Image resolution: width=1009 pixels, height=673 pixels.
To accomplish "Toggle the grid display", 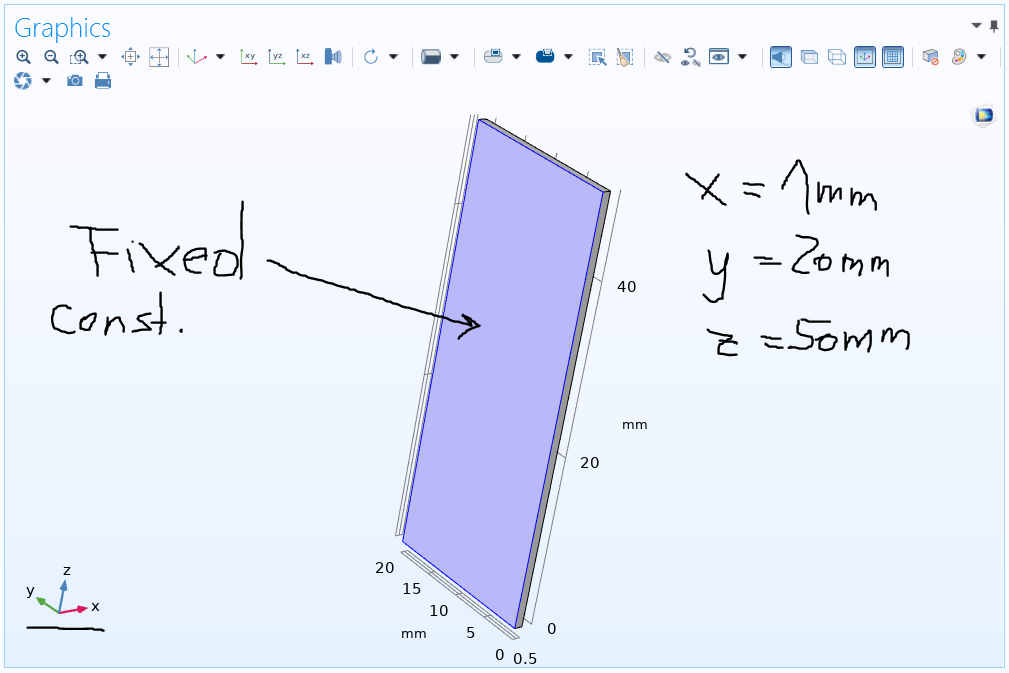I will 893,57.
